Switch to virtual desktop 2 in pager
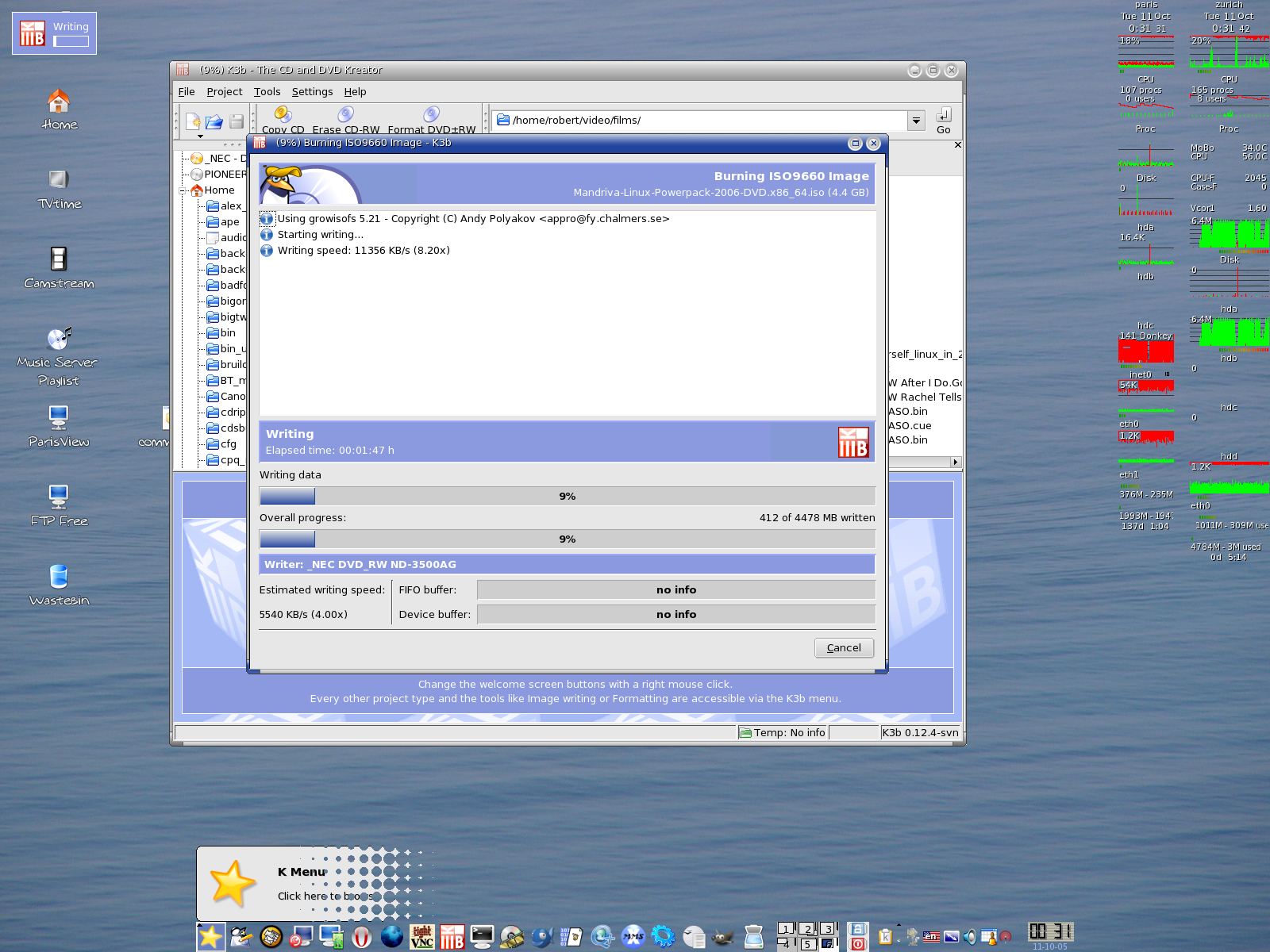Screen dimensions: 1270x952 (807, 929)
